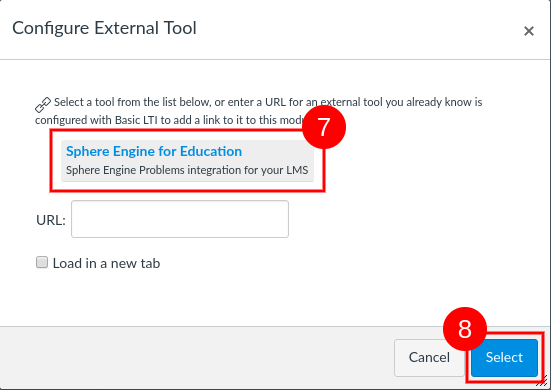This screenshot has width=551, height=390.
Task: Enable the Load in a new tab checkbox
Action: [x=42, y=262]
